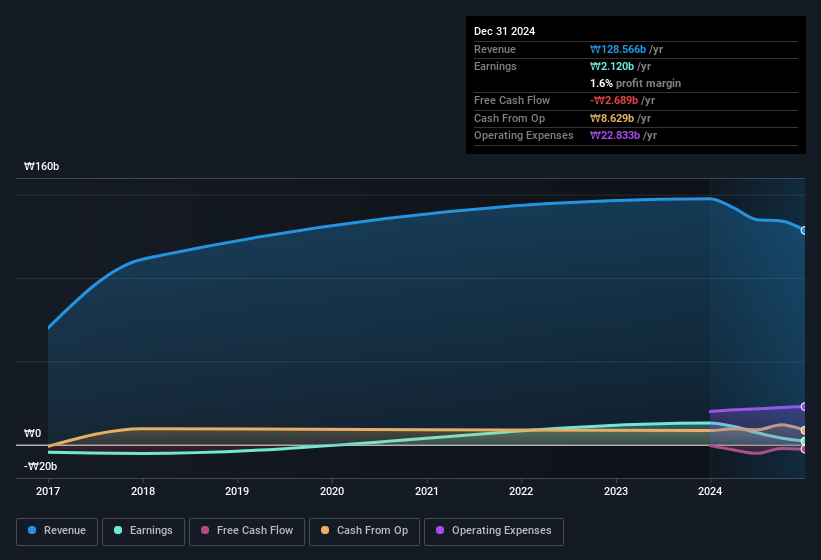Select the 2017 x-axis label
This screenshot has width=821, height=560.
pyautogui.click(x=48, y=491)
